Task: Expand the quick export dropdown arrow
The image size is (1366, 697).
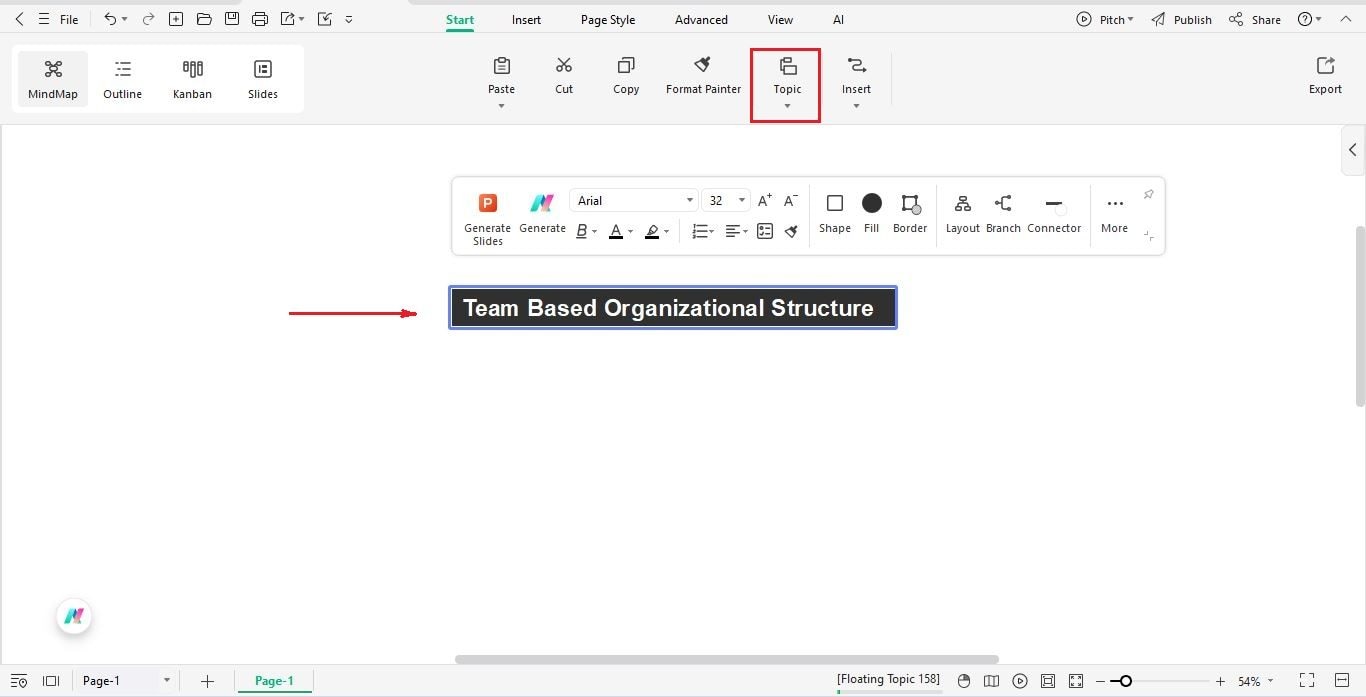Action: (x=301, y=20)
